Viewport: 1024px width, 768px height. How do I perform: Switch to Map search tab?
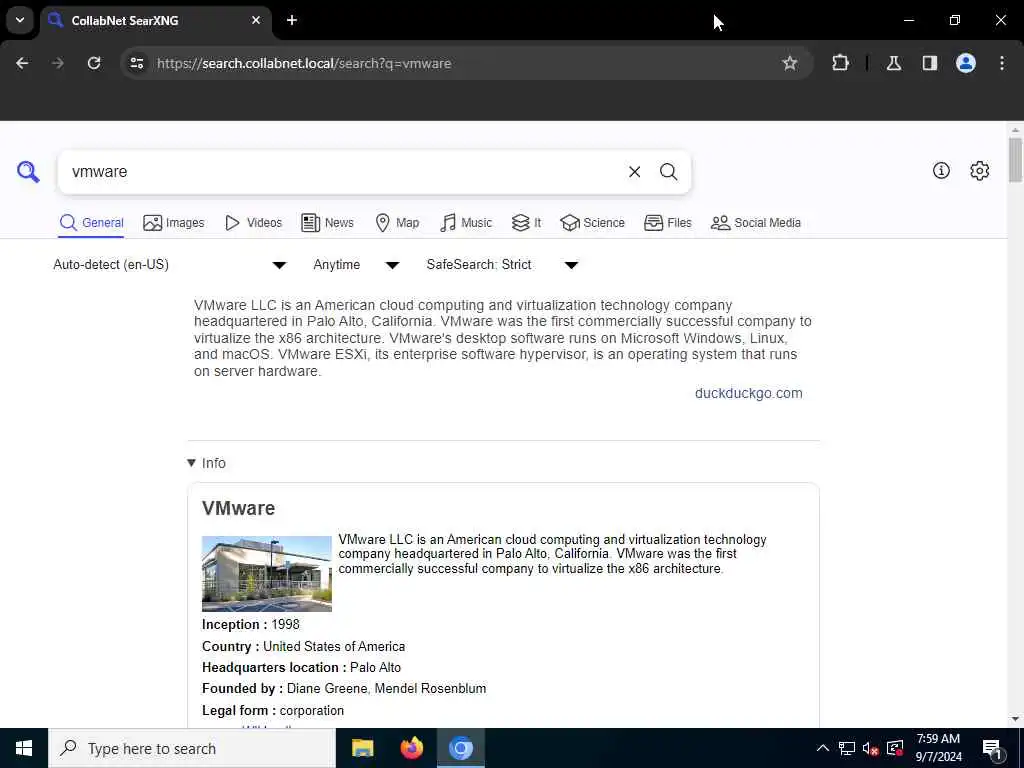tap(397, 223)
